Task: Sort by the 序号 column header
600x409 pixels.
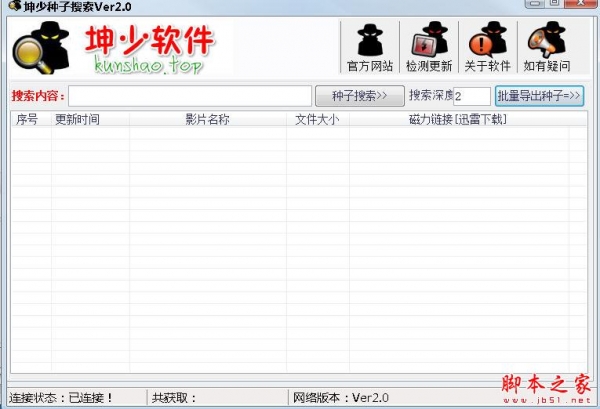Action: coord(31,119)
